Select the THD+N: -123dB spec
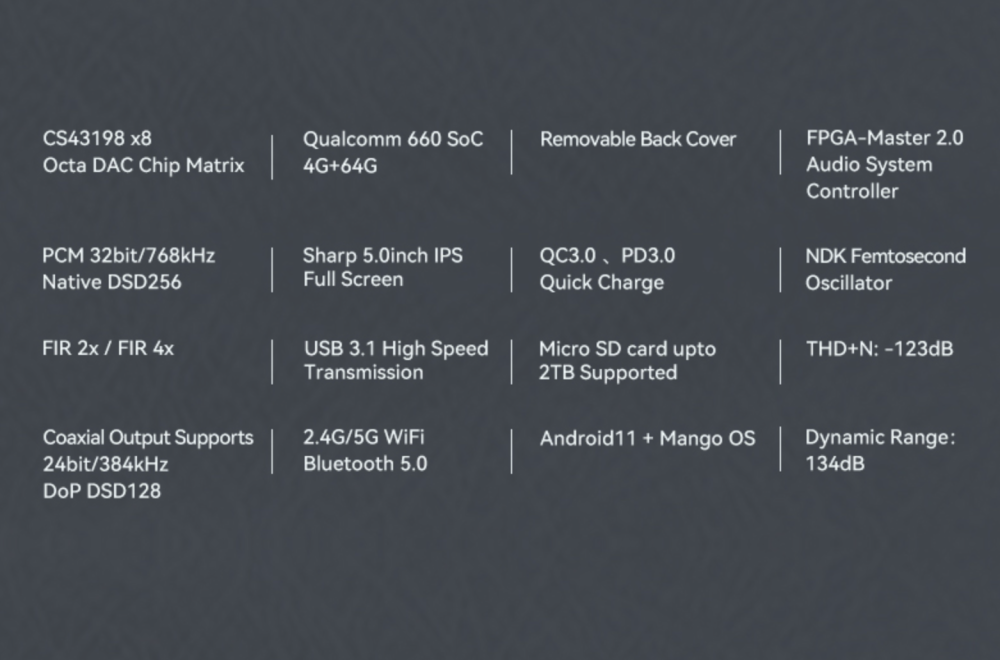Screen dimensions: 1000x660 click(x=879, y=349)
